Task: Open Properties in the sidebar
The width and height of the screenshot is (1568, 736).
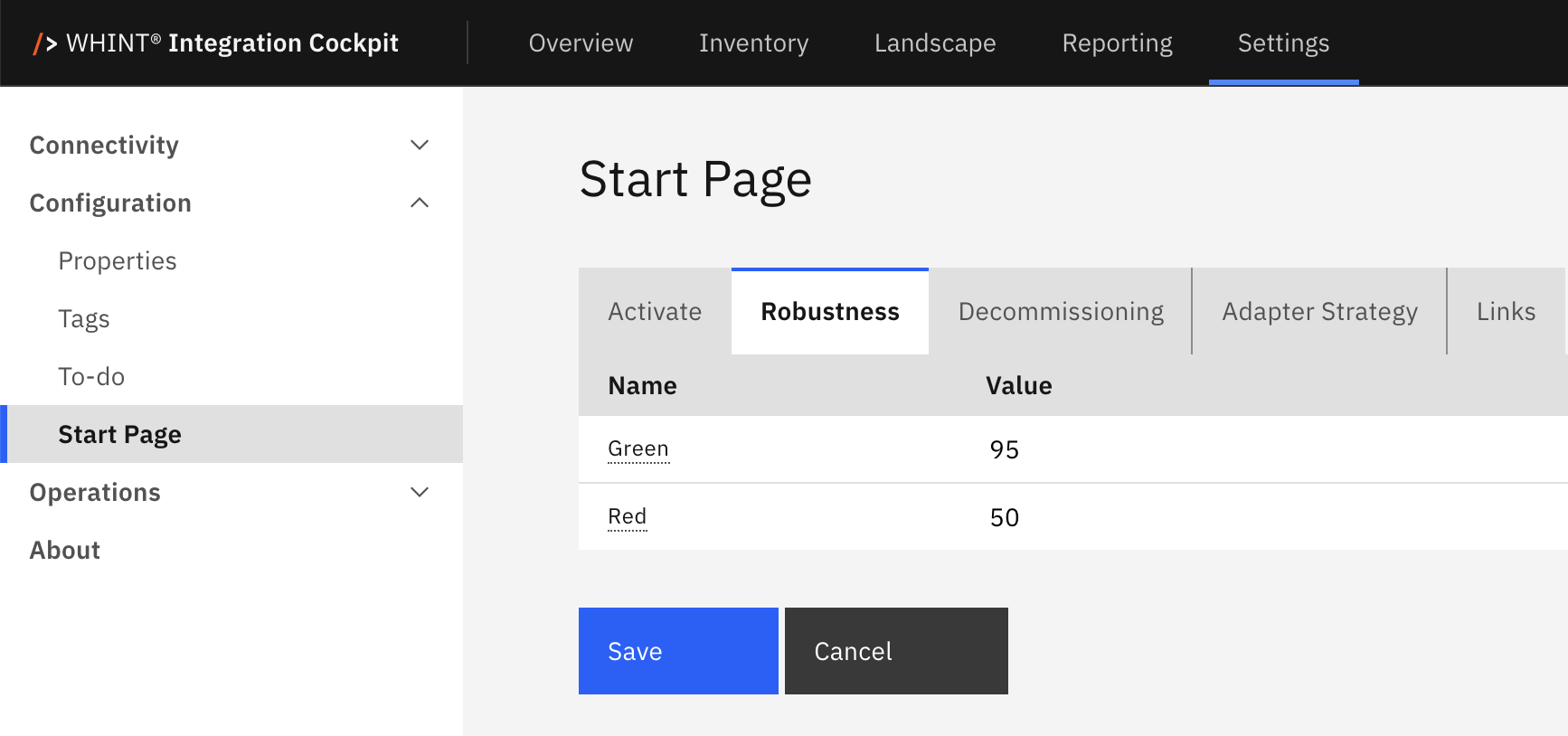Action: click(x=118, y=260)
